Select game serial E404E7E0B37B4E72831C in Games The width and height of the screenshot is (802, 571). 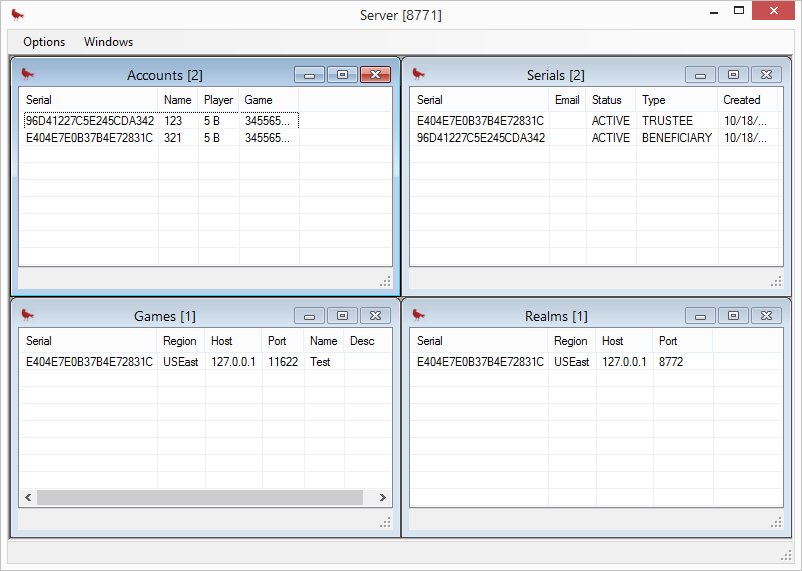point(89,362)
